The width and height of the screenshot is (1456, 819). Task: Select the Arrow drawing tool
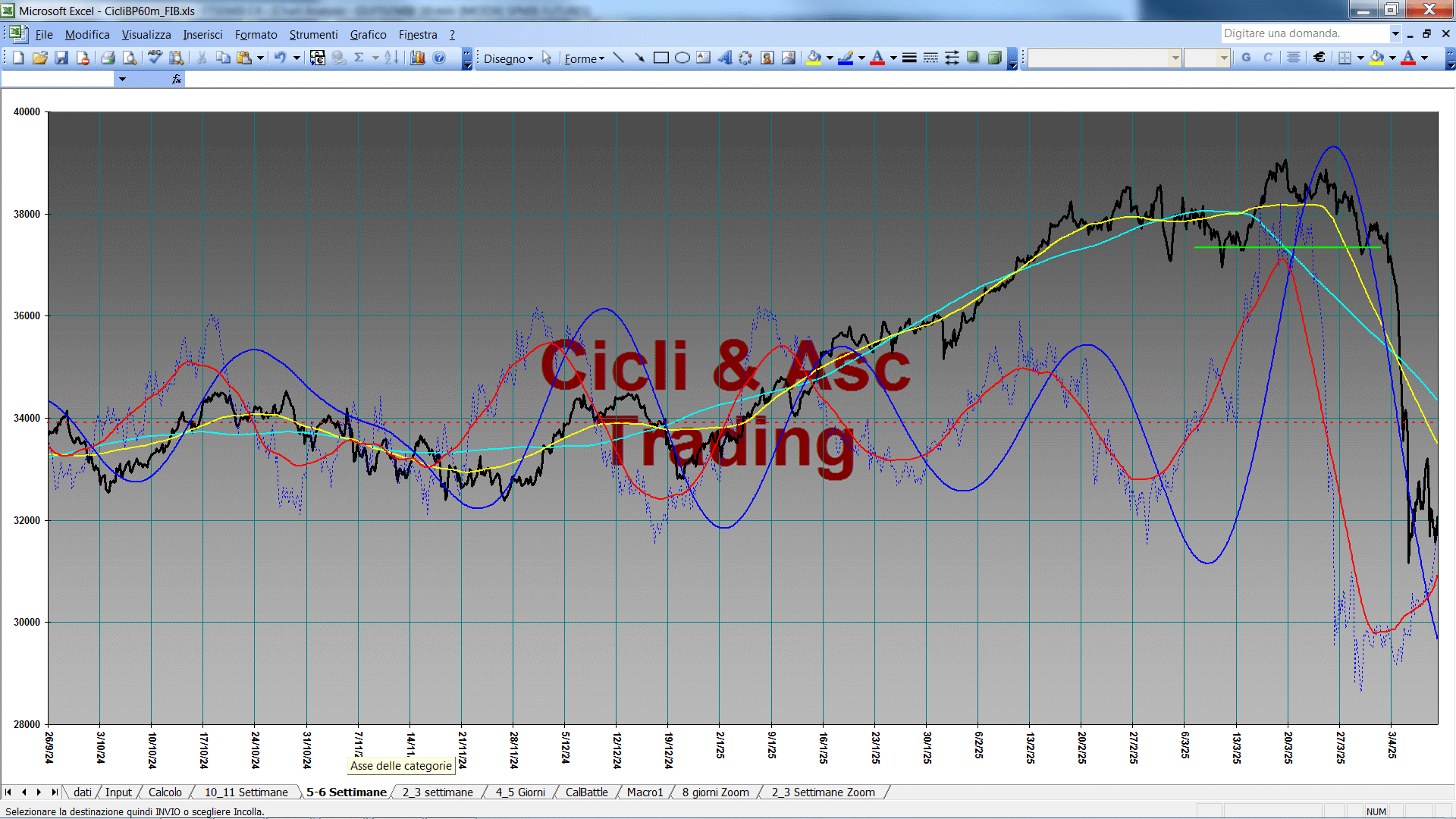pyautogui.click(x=640, y=58)
